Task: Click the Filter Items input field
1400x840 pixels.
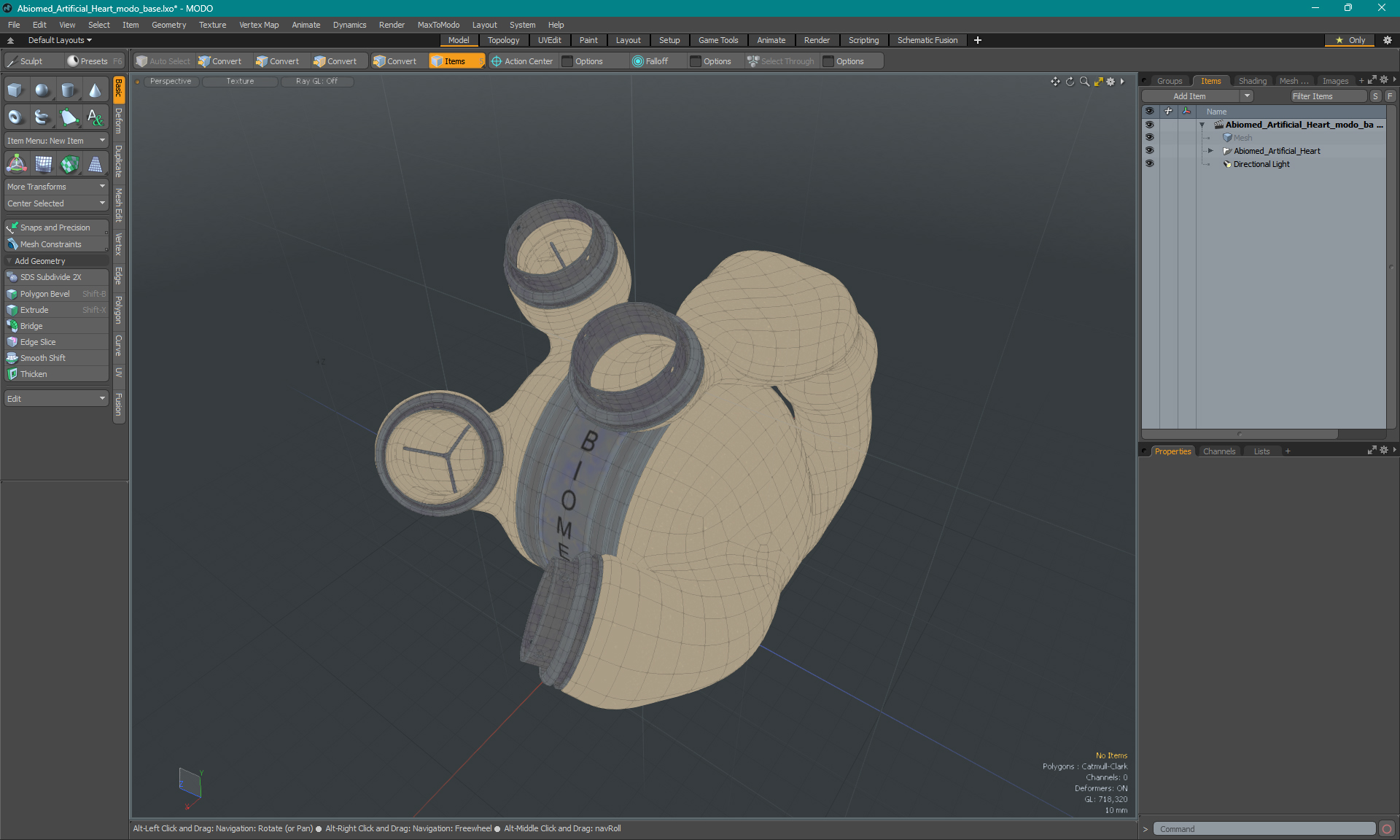Action: click(x=1329, y=96)
